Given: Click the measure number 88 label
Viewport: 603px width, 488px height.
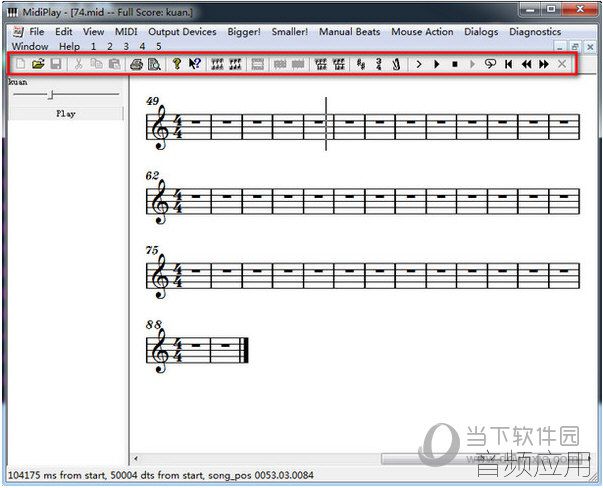Looking at the screenshot, I should pos(153,325).
